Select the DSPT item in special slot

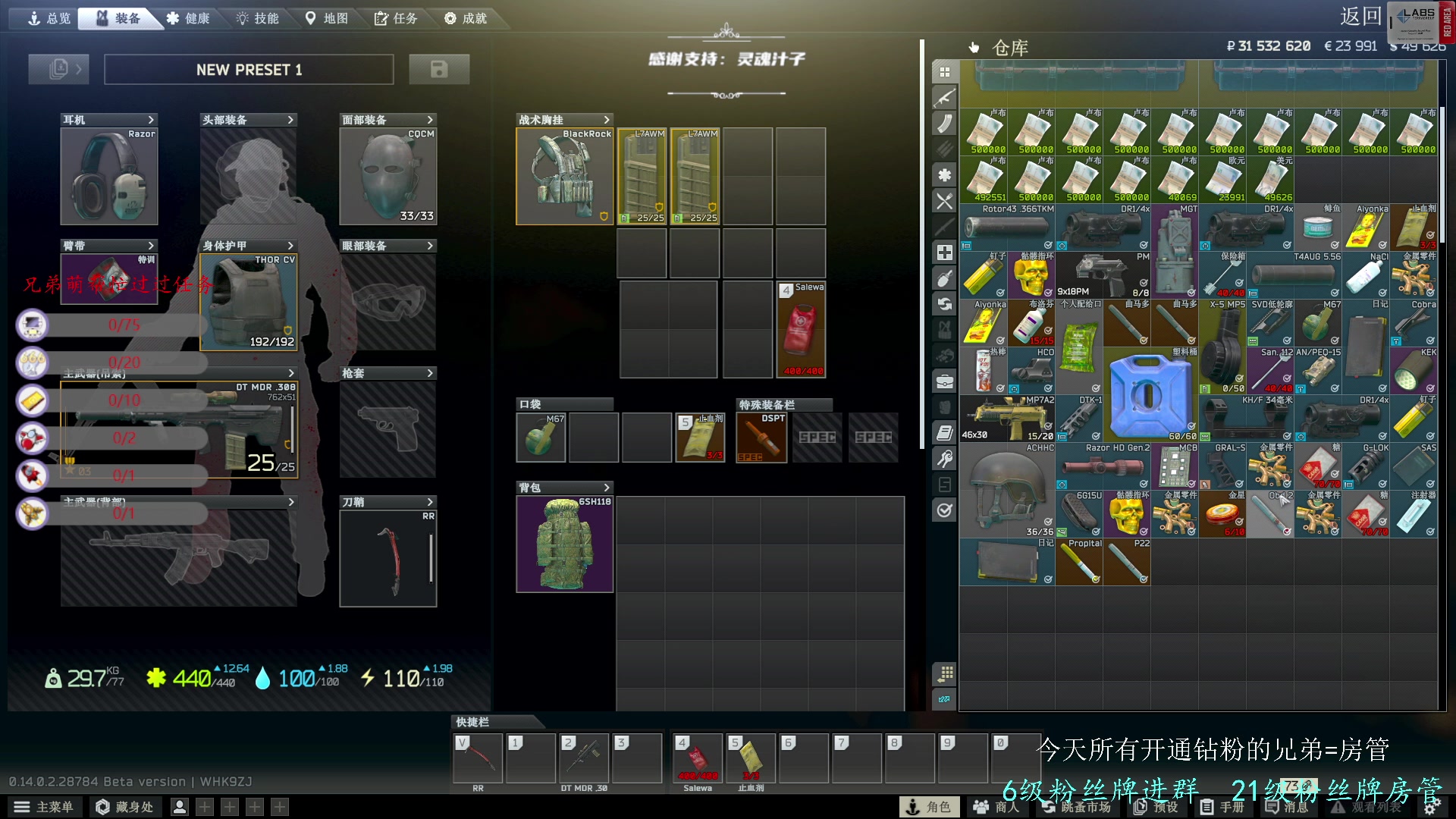point(761,438)
